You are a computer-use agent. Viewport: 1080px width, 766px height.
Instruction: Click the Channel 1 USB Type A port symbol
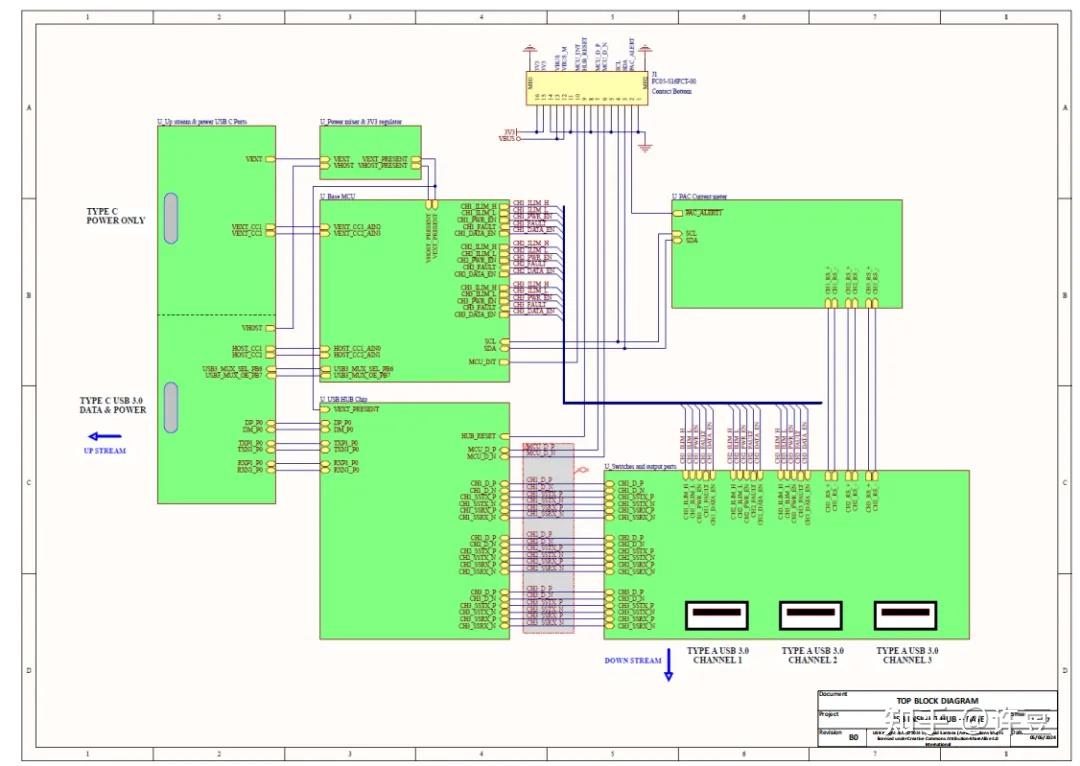click(717, 615)
